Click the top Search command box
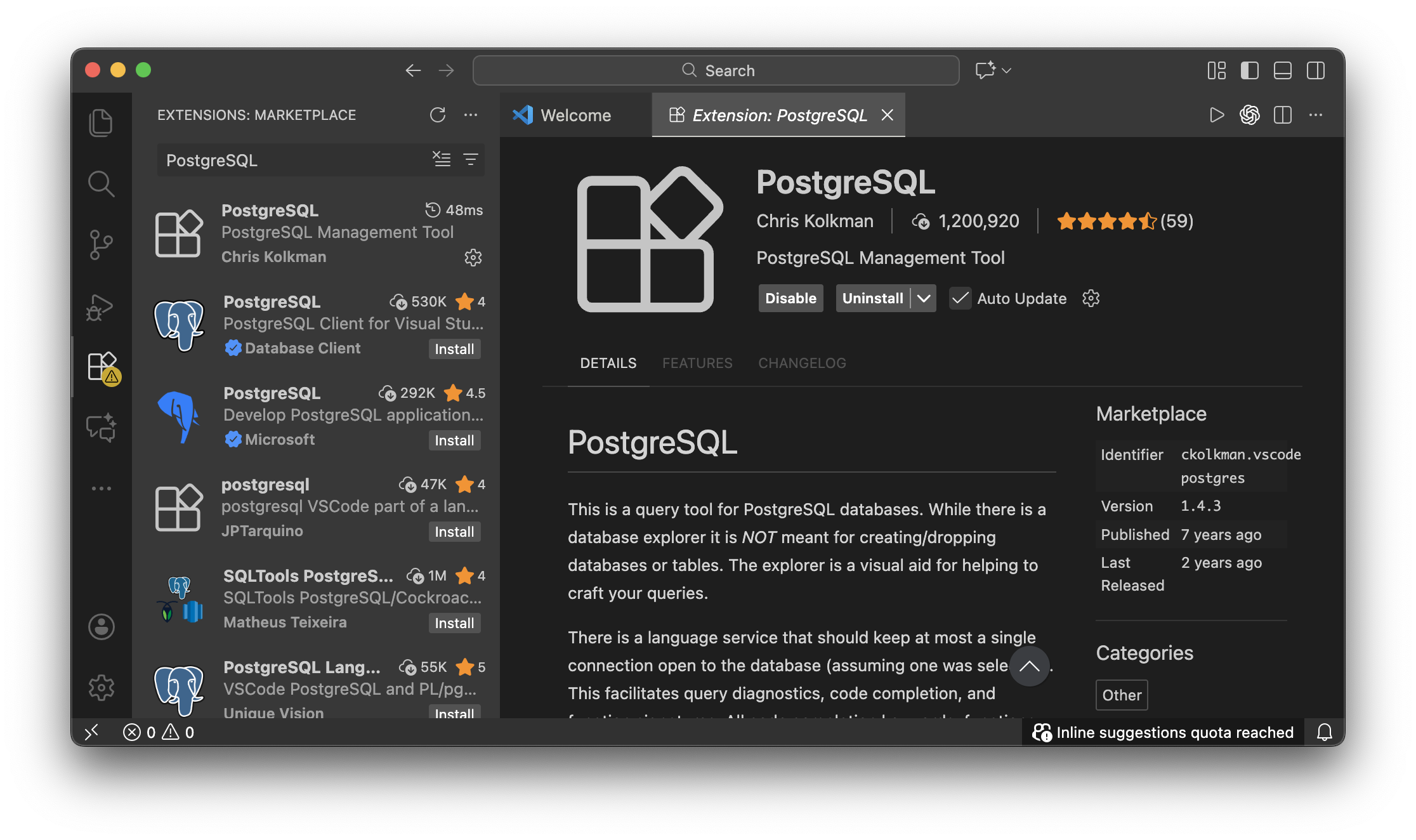This screenshot has width=1416, height=840. pyautogui.click(x=716, y=70)
